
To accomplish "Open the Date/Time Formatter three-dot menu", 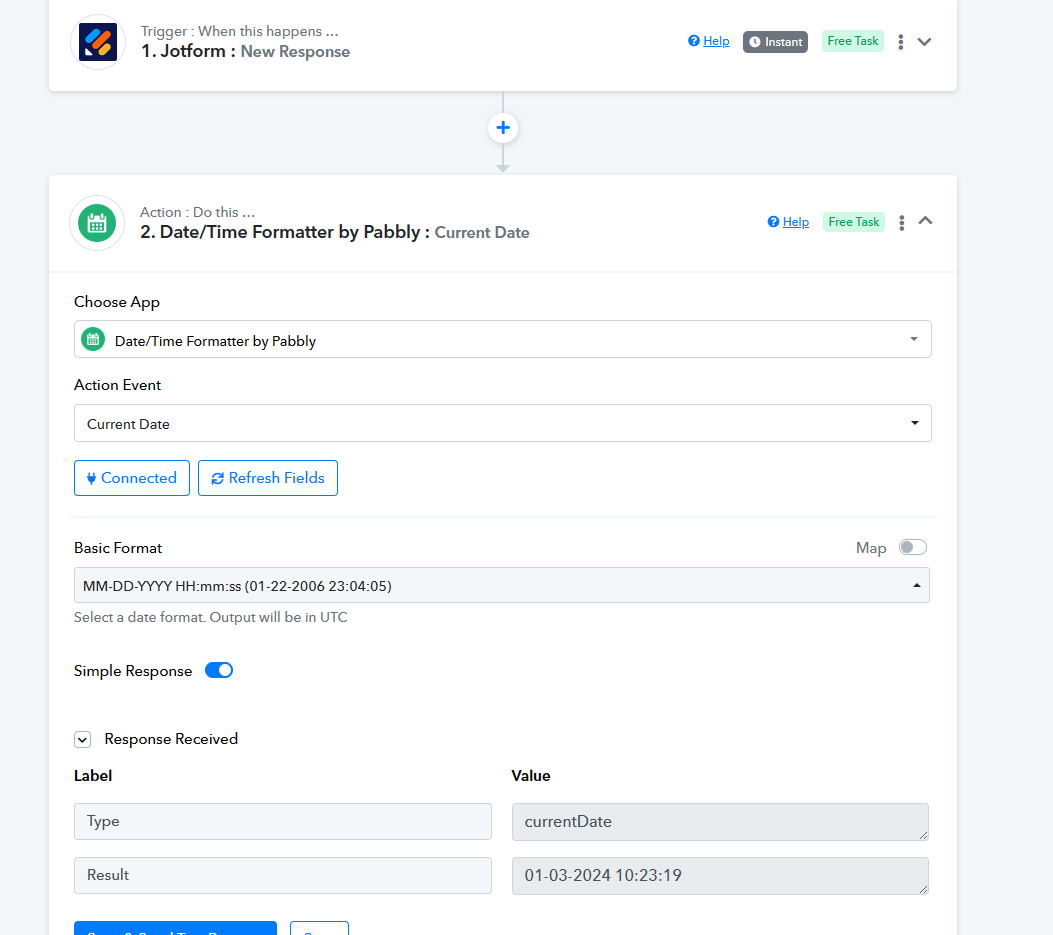I will 902,222.
